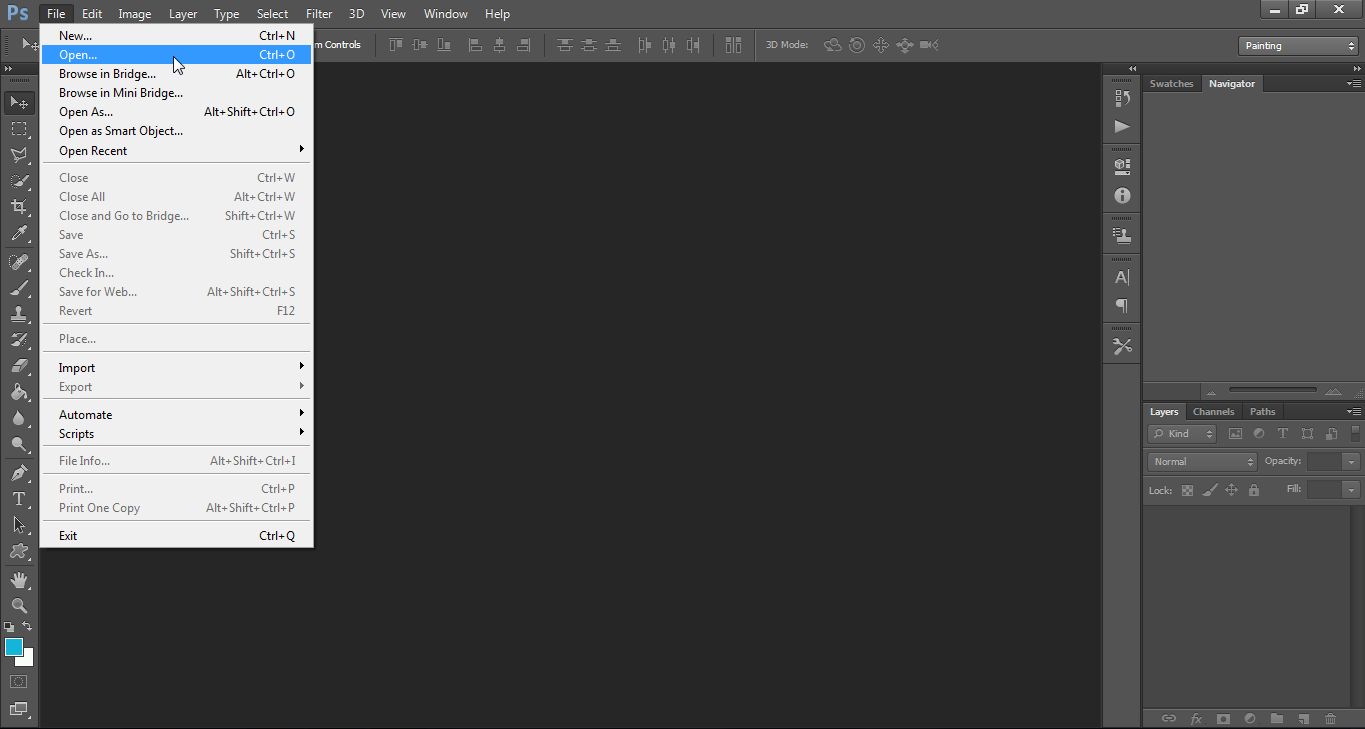Switch to the Swatches tab
This screenshot has height=729, width=1365.
click(x=1171, y=84)
